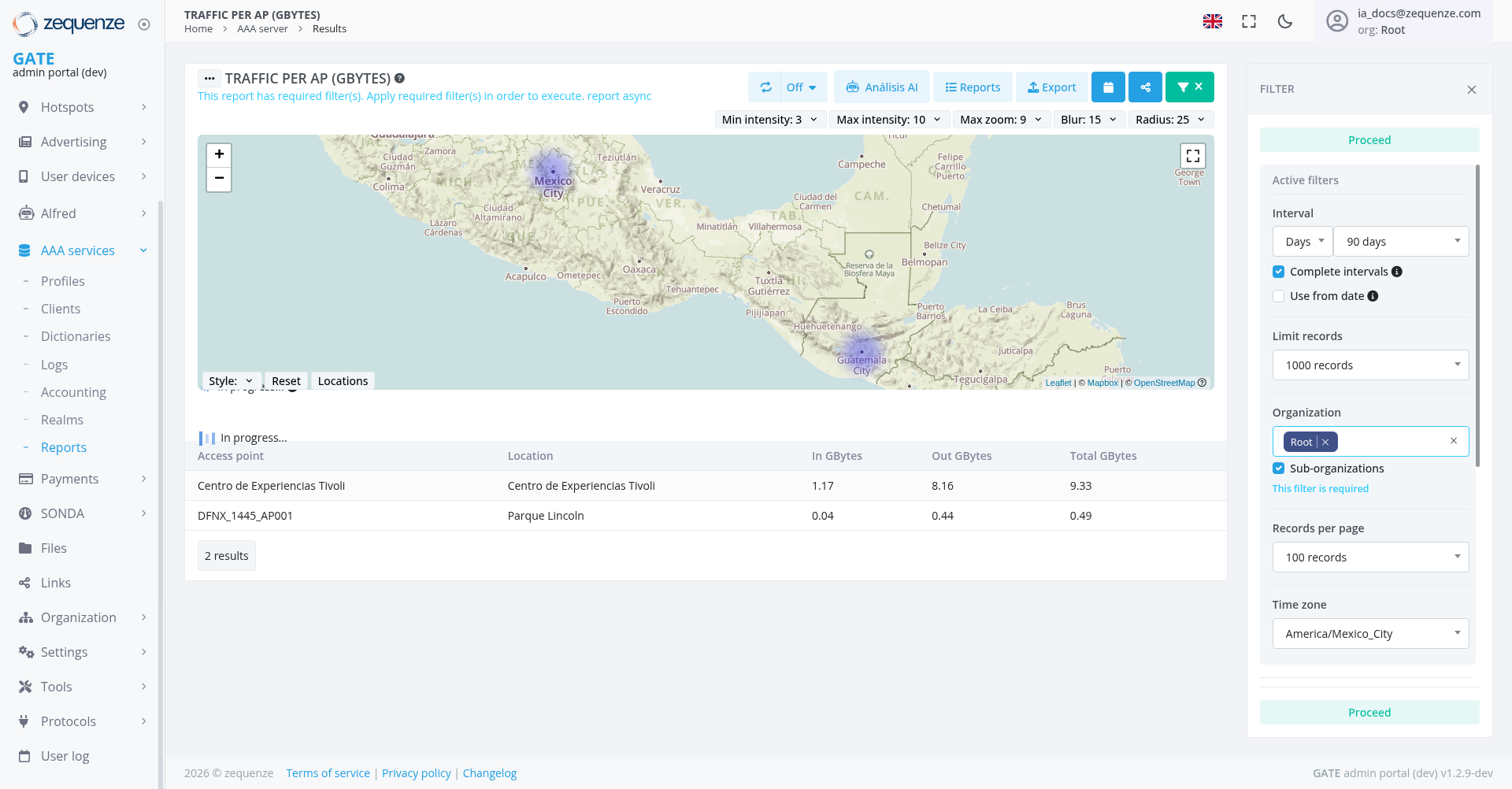Show help for Traffic per AP title
Image resolution: width=1512 pixels, height=789 pixels.
399,78
